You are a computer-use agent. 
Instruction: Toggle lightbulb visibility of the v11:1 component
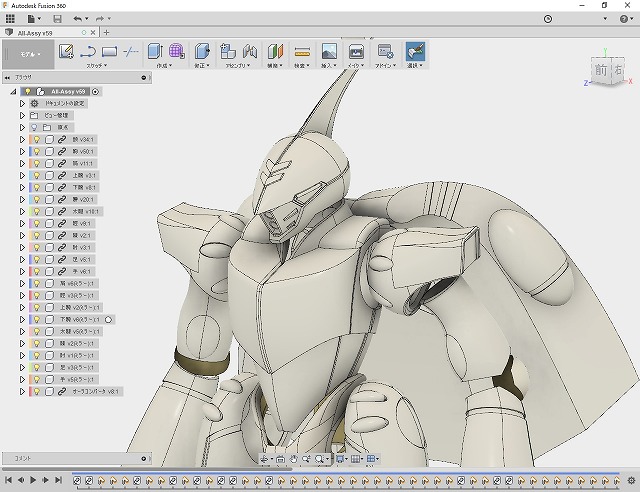click(37, 163)
